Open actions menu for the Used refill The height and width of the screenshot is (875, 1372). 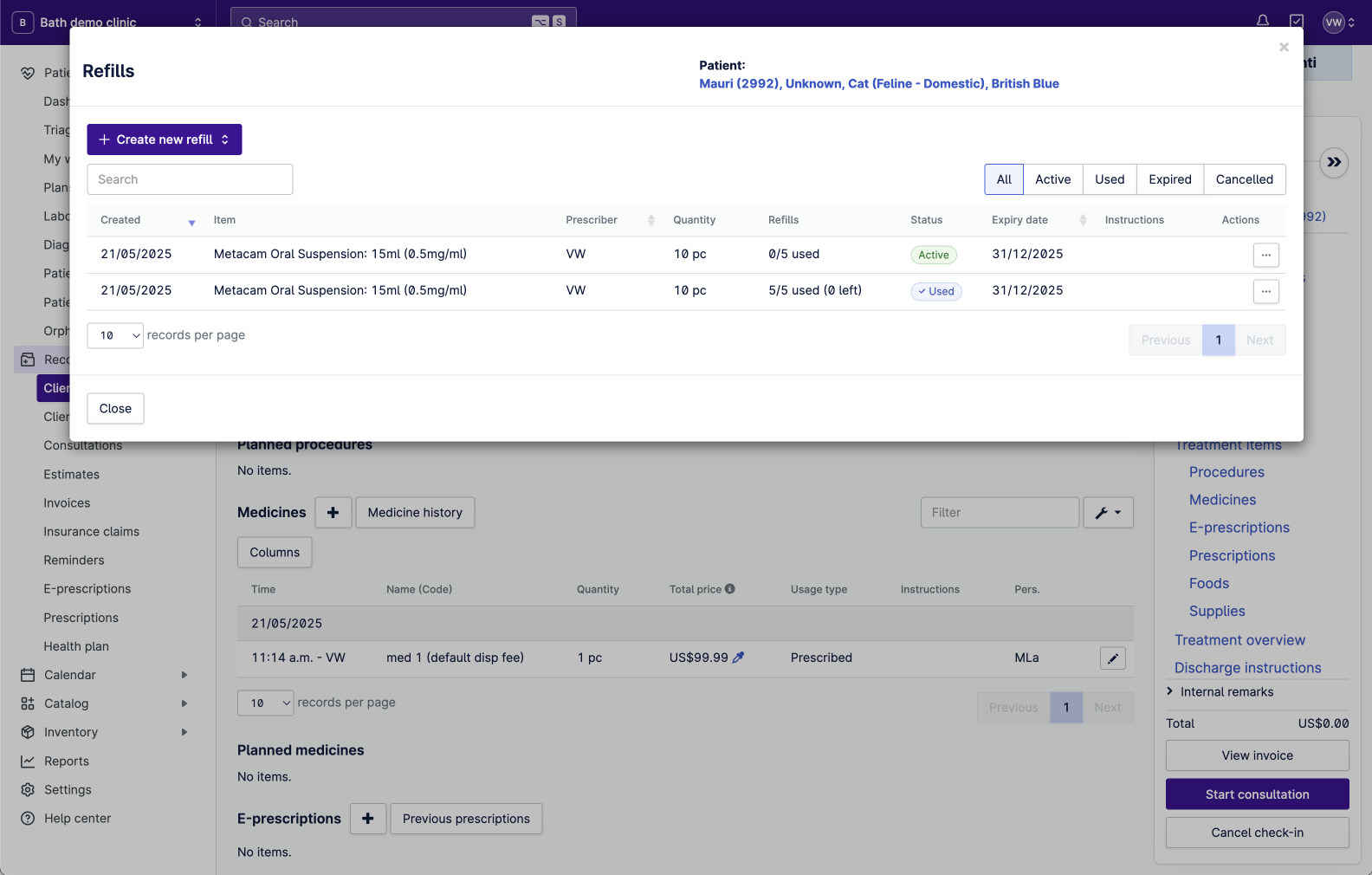tap(1265, 291)
